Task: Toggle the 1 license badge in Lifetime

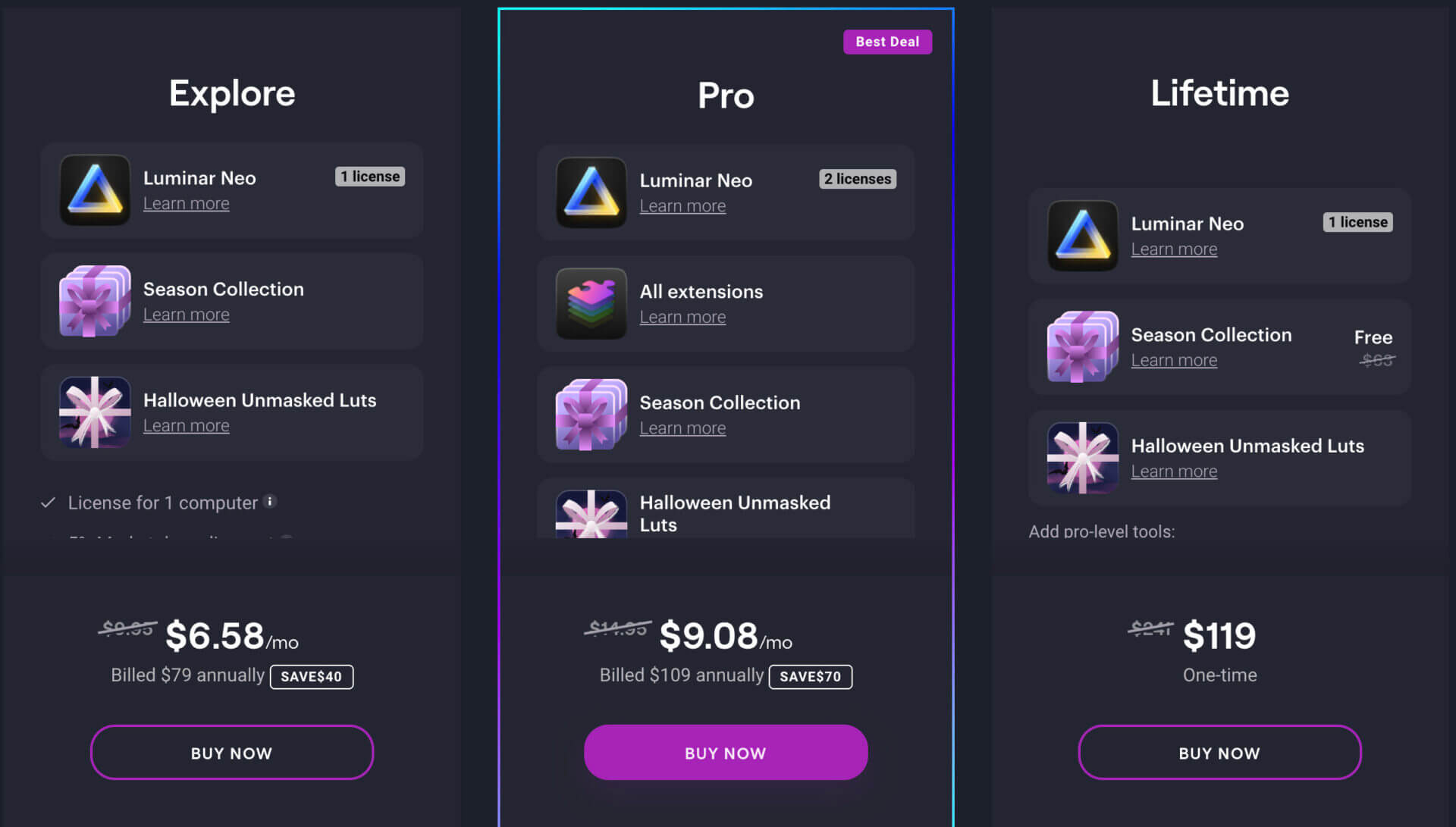Action: [x=1356, y=222]
